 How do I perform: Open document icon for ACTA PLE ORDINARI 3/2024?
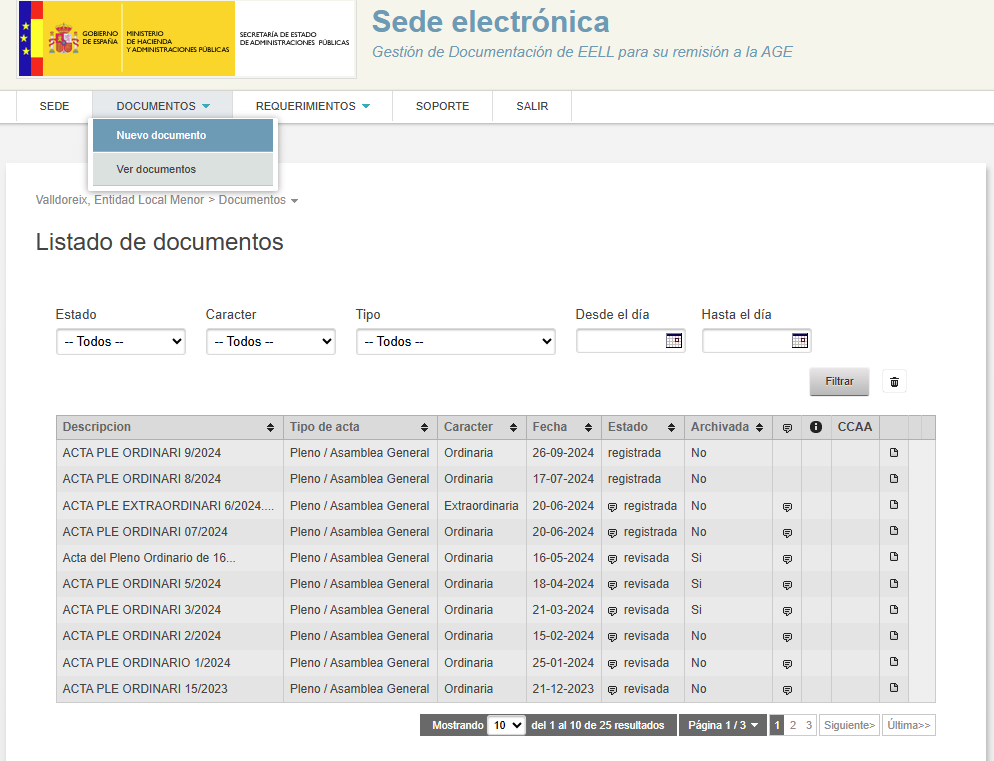coord(894,610)
